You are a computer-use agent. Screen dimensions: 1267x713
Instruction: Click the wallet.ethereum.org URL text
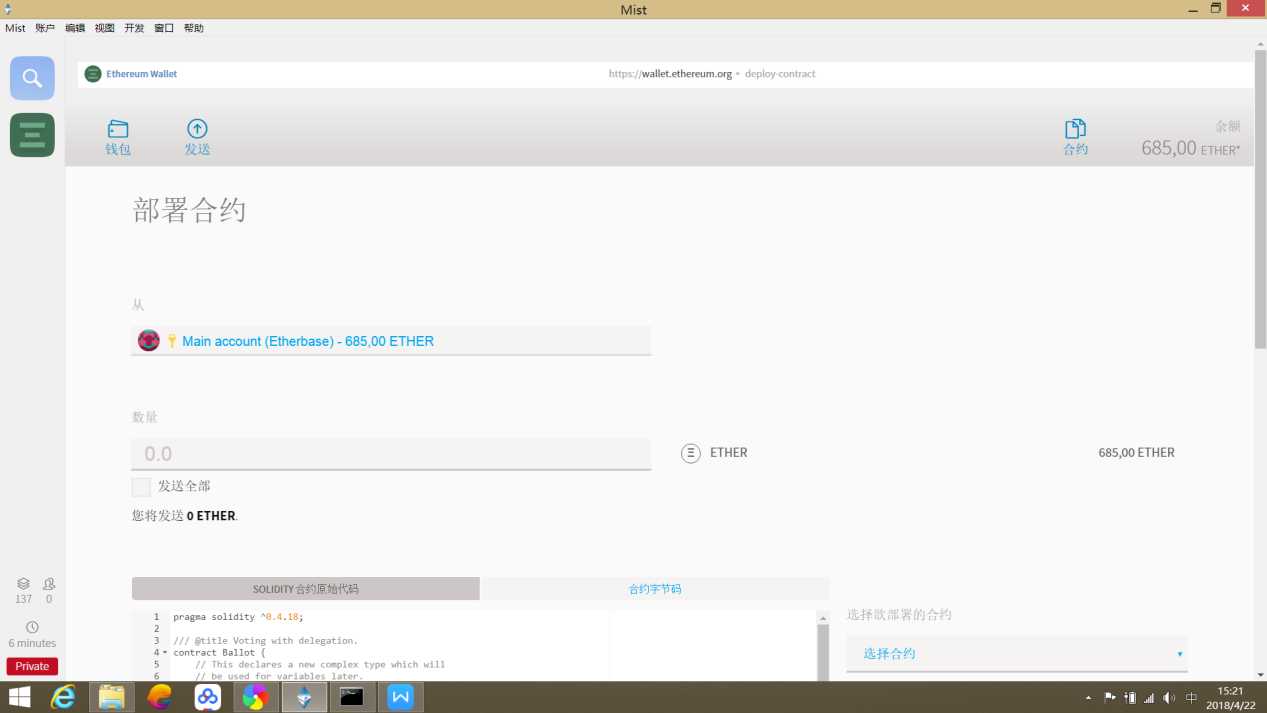point(670,74)
